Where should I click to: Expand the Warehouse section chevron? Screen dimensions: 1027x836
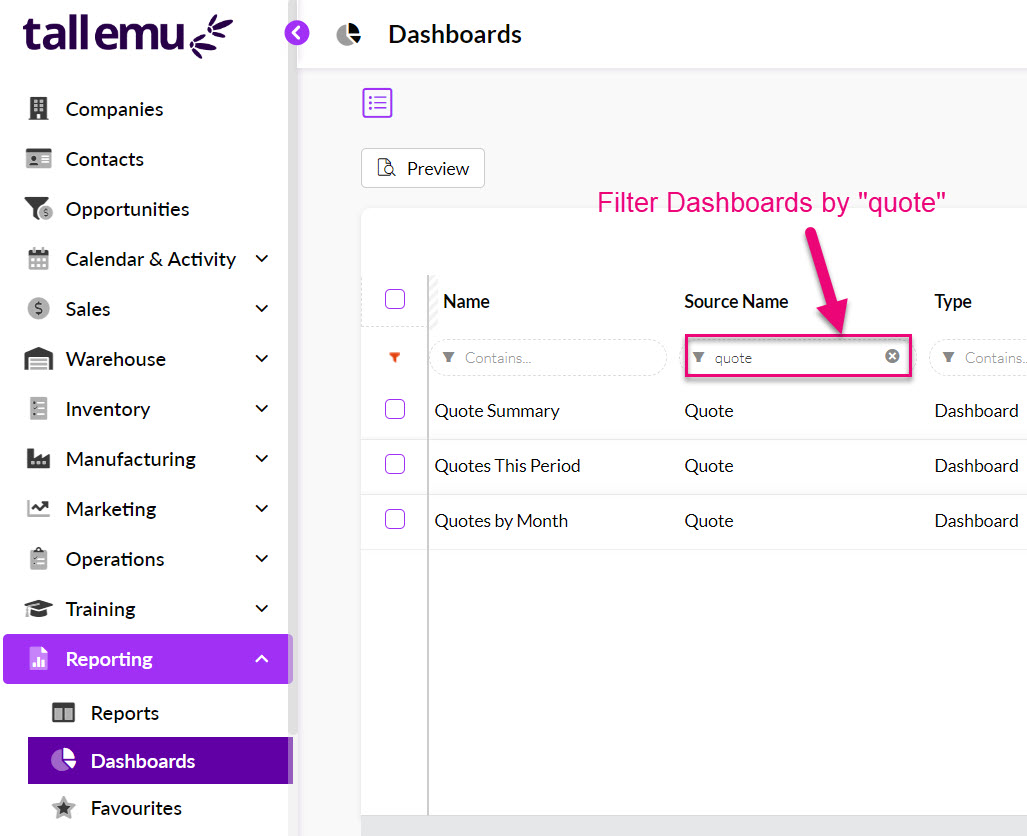(x=262, y=359)
